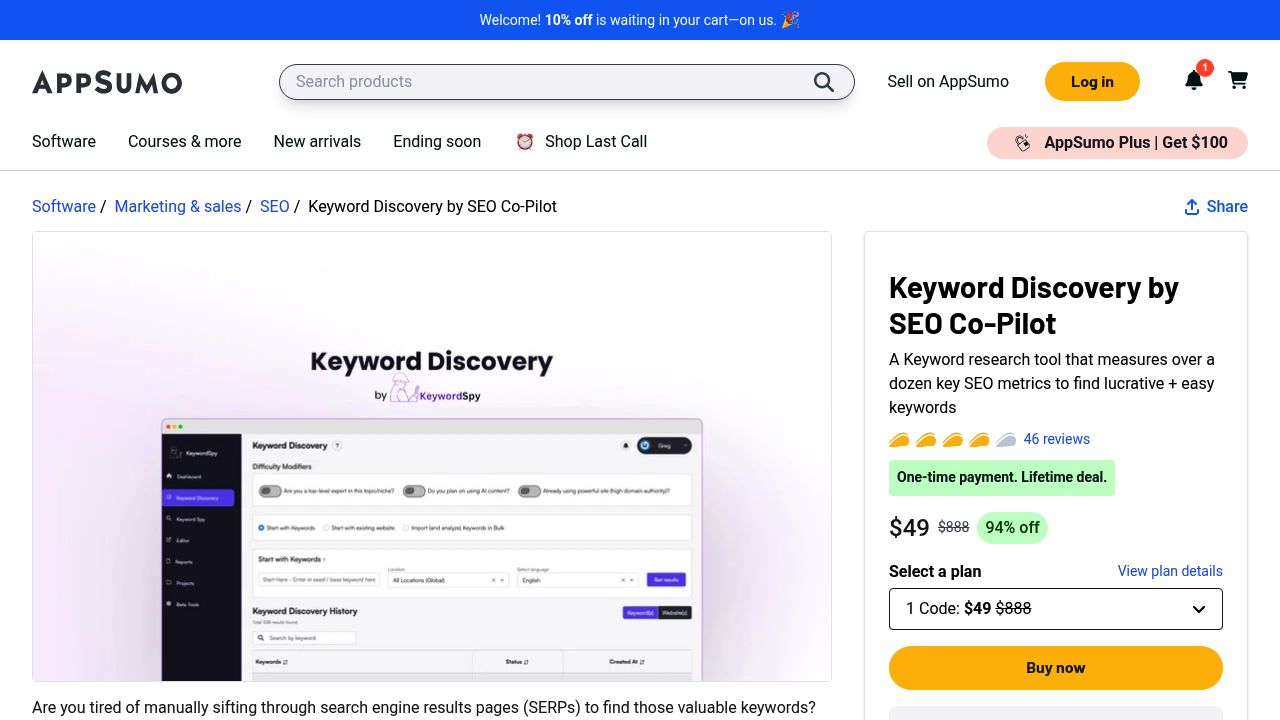This screenshot has height=720, width=1280.
Task: Click the Buy now button
Action: (x=1056, y=668)
